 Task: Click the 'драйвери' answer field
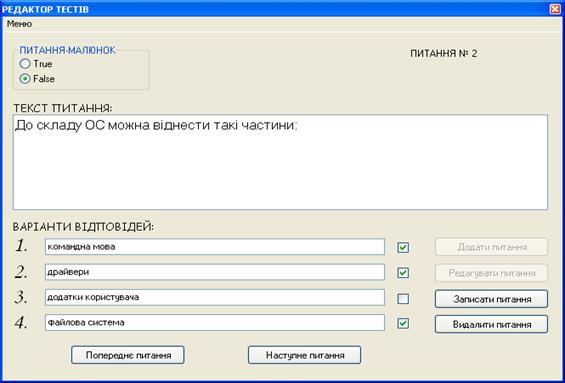[215, 272]
